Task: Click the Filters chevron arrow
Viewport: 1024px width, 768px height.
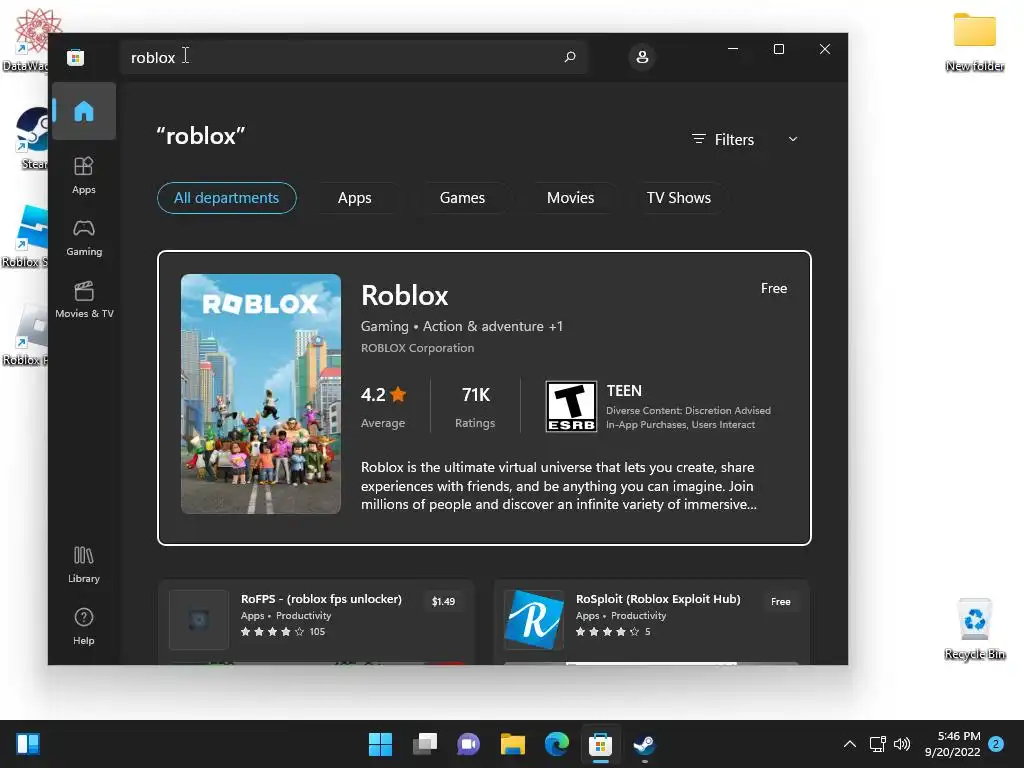Action: (793, 139)
